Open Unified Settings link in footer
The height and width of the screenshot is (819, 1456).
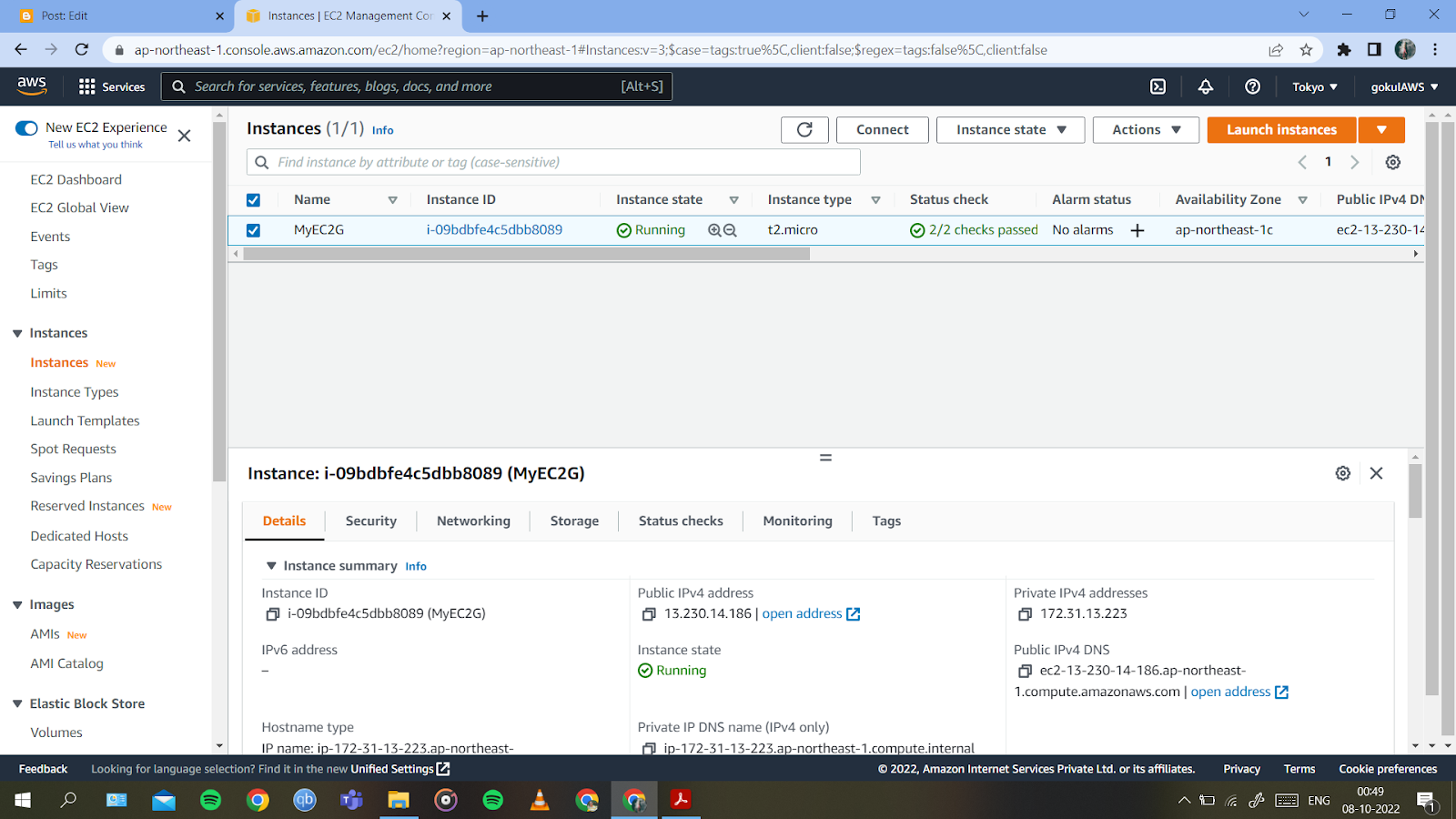pyautogui.click(x=400, y=769)
